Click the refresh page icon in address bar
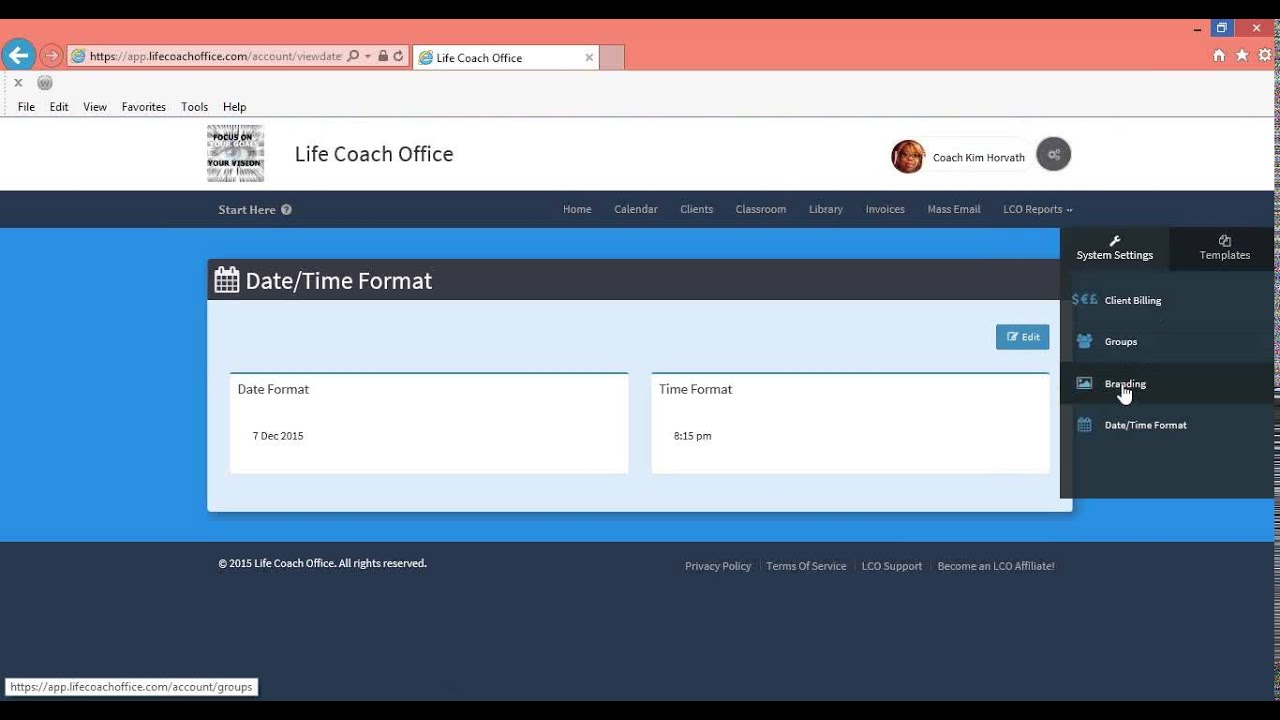Viewport: 1280px width, 720px height. (398, 57)
